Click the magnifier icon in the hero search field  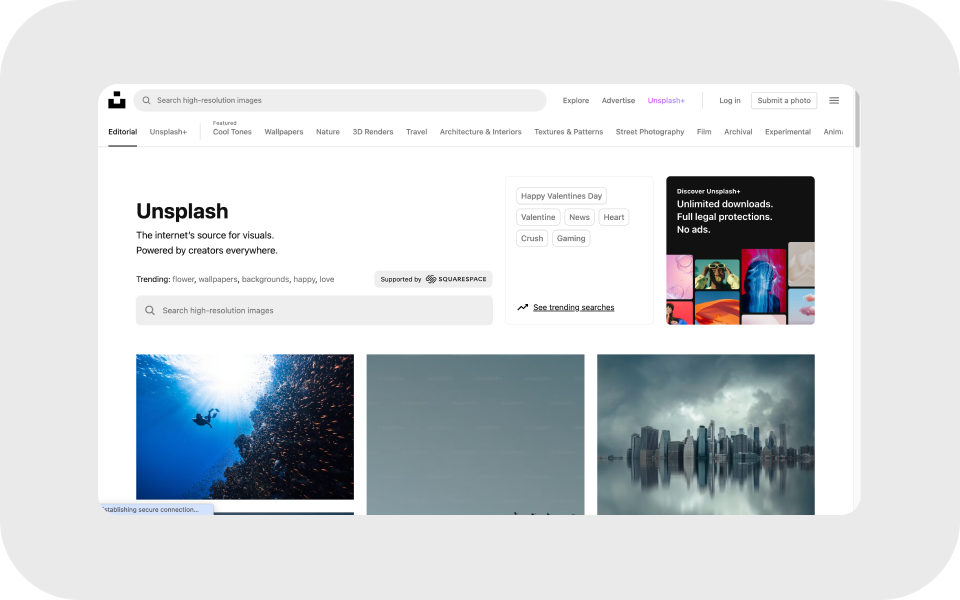tap(149, 310)
